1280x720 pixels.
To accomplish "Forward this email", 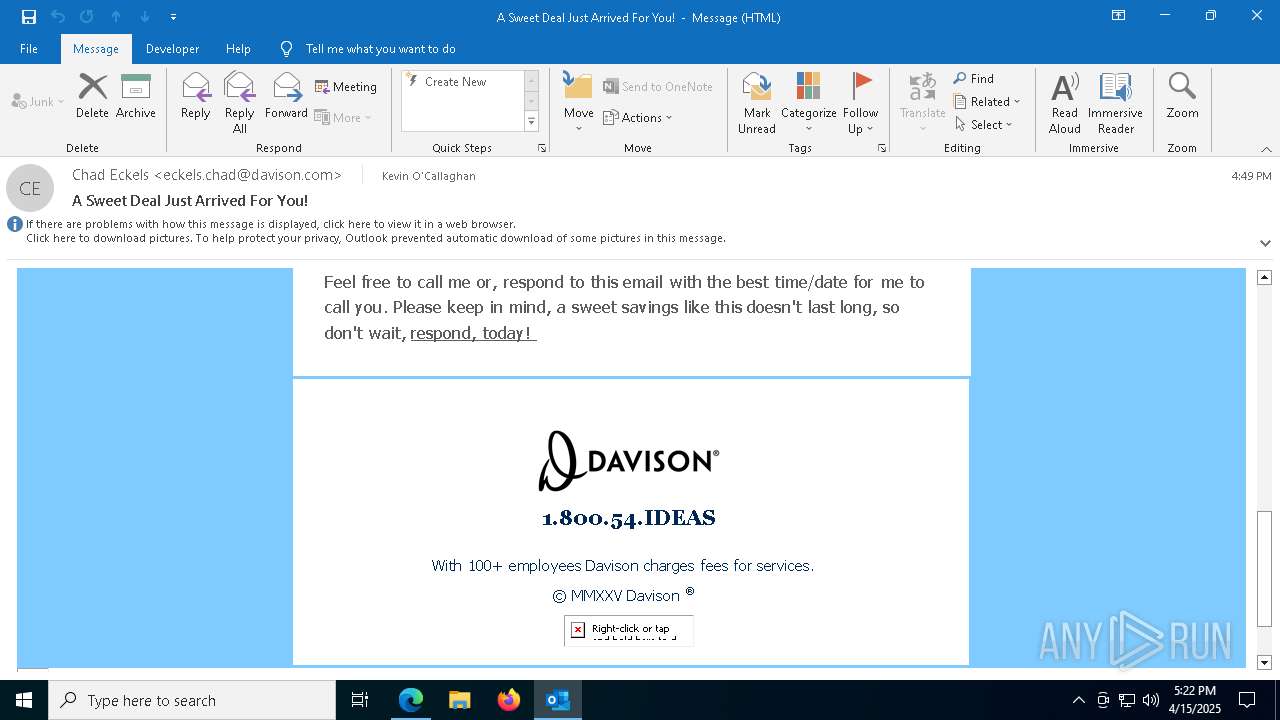I will pos(287,96).
